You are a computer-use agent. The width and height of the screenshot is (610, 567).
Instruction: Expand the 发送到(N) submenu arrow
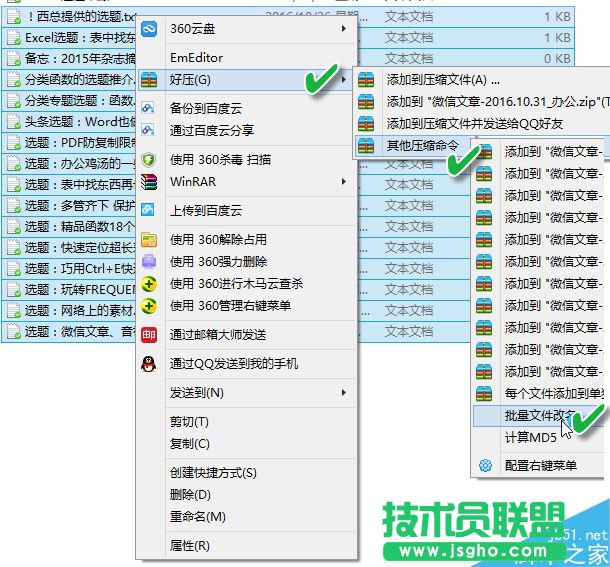pos(344,393)
